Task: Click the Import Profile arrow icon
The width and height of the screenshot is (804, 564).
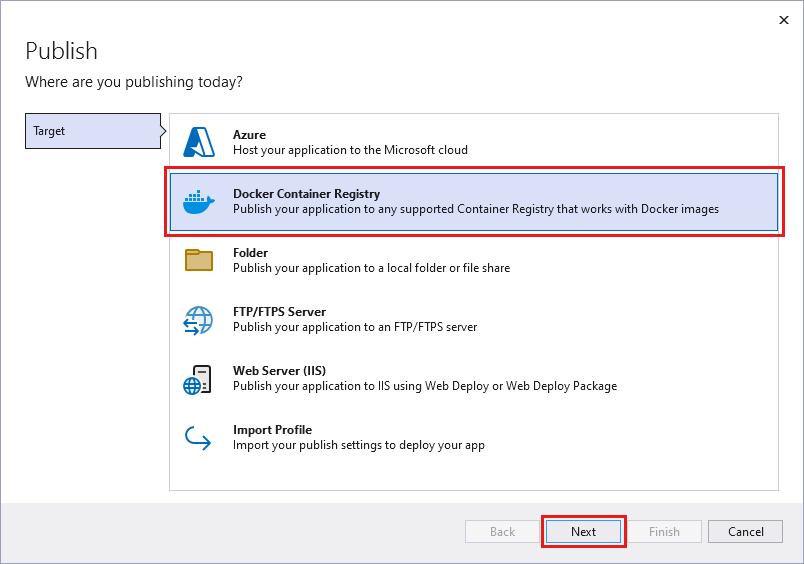Action: [x=198, y=438]
